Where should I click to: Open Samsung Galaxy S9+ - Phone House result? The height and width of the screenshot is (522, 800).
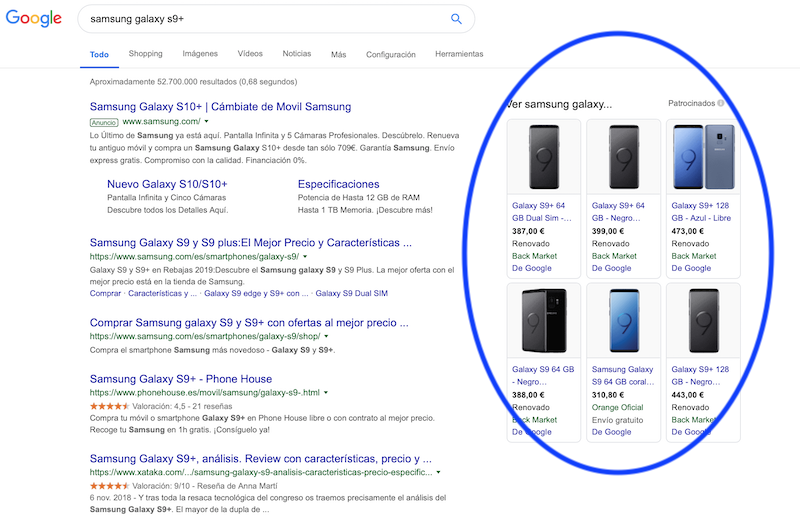click(181, 379)
